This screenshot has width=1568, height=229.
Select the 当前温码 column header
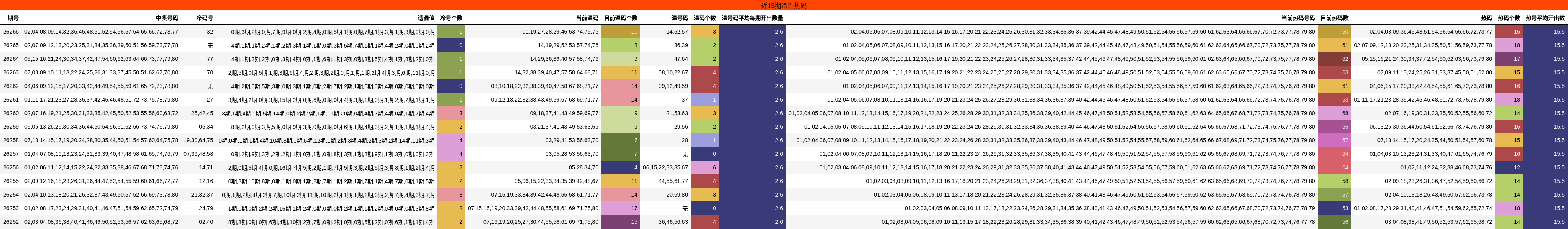587,18
